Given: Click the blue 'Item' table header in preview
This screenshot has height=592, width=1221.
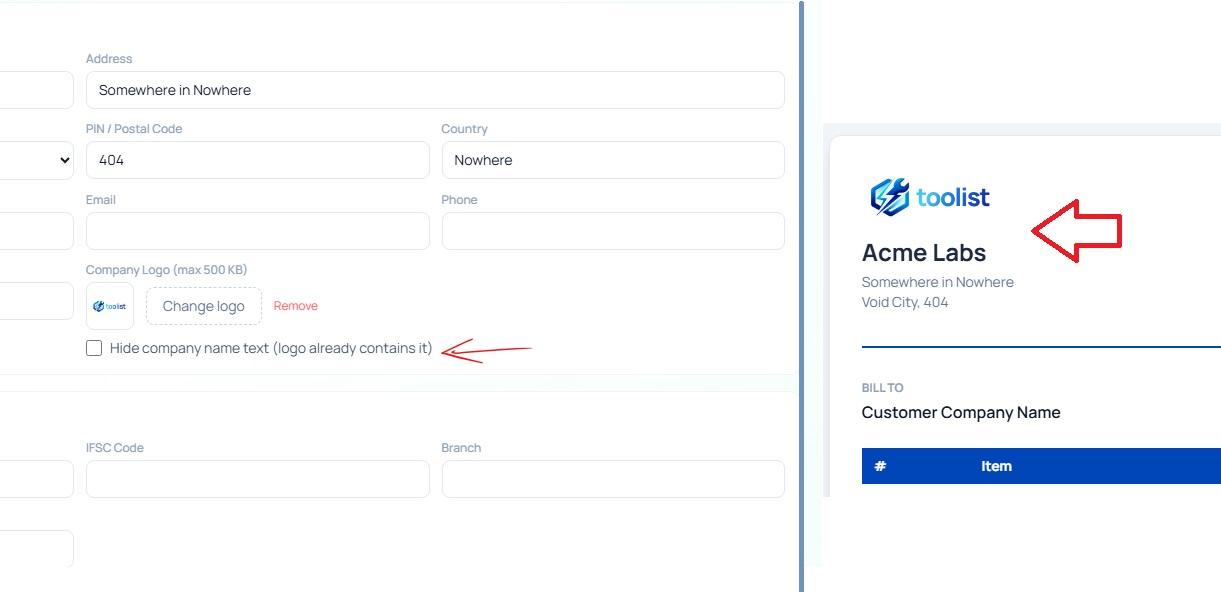Looking at the screenshot, I should (x=996, y=466).
